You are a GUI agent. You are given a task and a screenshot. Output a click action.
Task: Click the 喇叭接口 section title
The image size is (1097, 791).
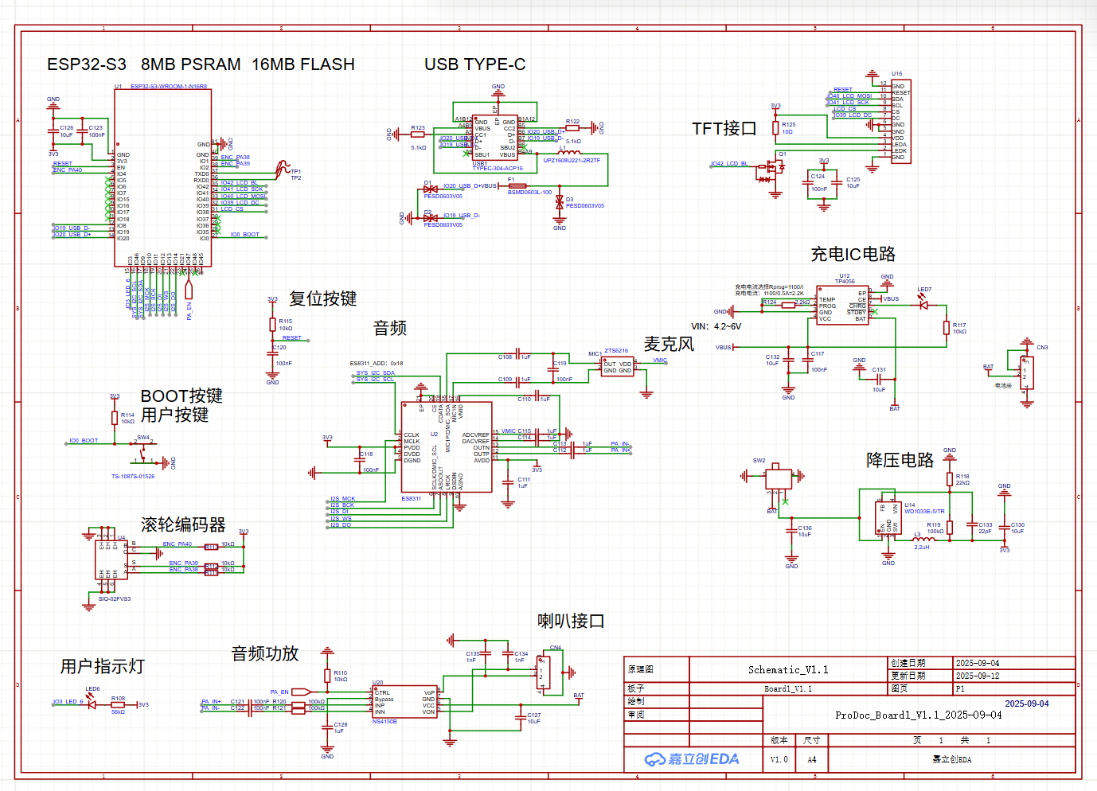tap(571, 621)
